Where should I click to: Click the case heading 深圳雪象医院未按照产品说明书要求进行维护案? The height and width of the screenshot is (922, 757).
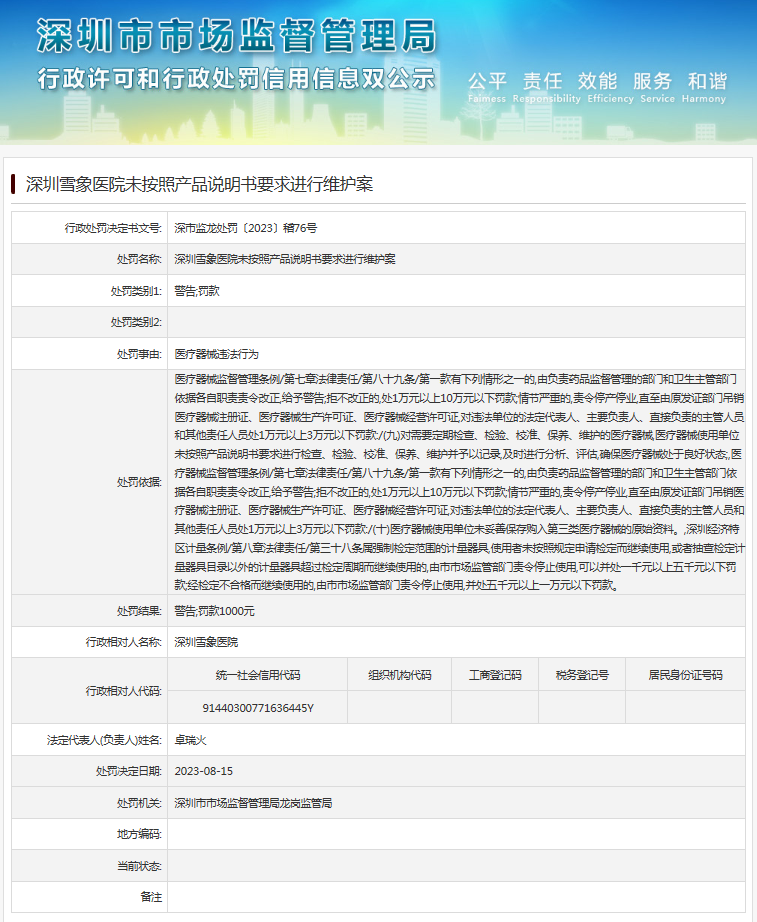coord(199,184)
